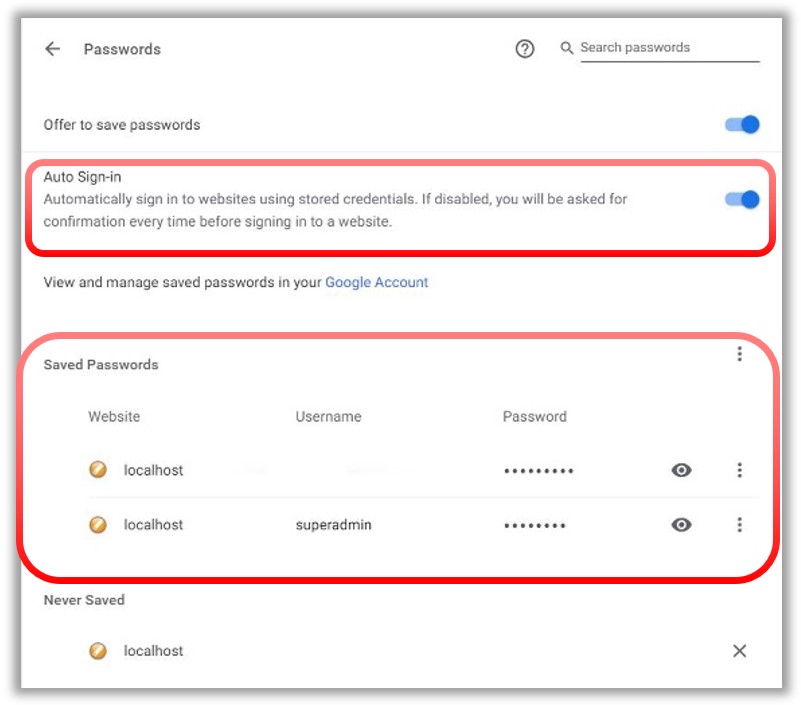Show the superadmin password with eye icon
Viewport: 801px width, 705px height.
pos(681,525)
